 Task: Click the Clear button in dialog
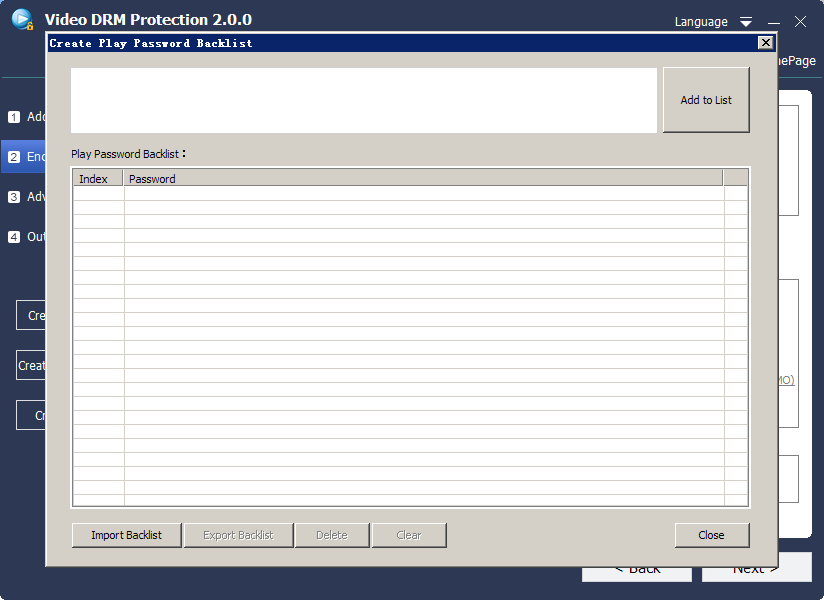point(409,535)
